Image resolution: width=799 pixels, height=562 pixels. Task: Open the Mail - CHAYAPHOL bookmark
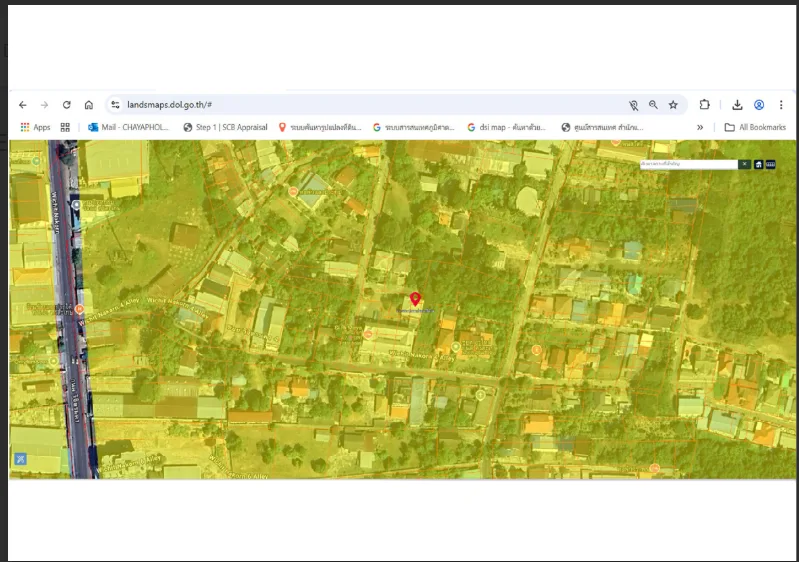pos(128,127)
